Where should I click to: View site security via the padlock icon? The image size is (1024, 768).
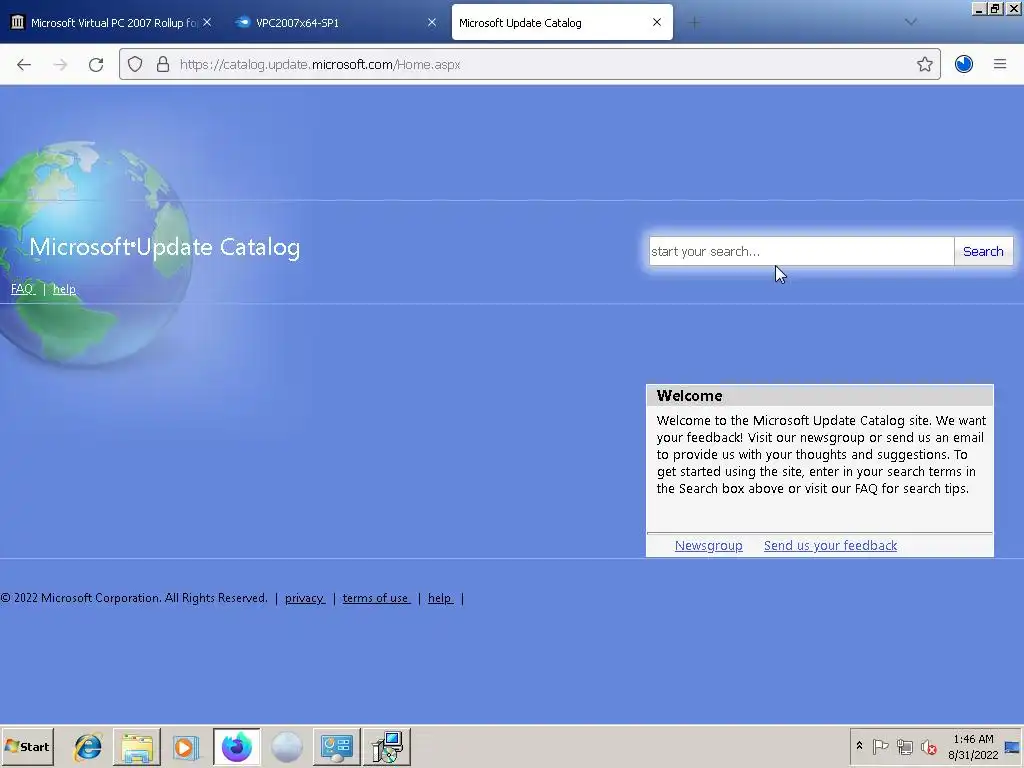tap(163, 64)
